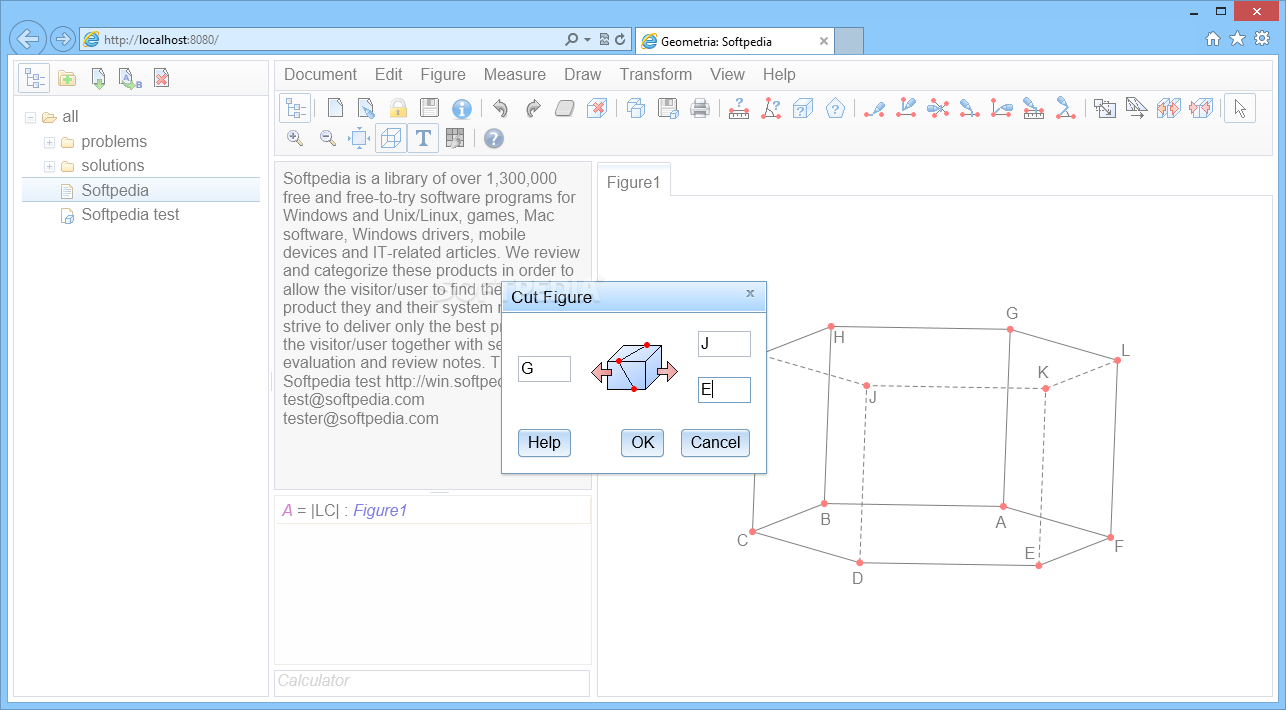Open the Help menu
Screen dimensions: 1286x710
click(779, 74)
